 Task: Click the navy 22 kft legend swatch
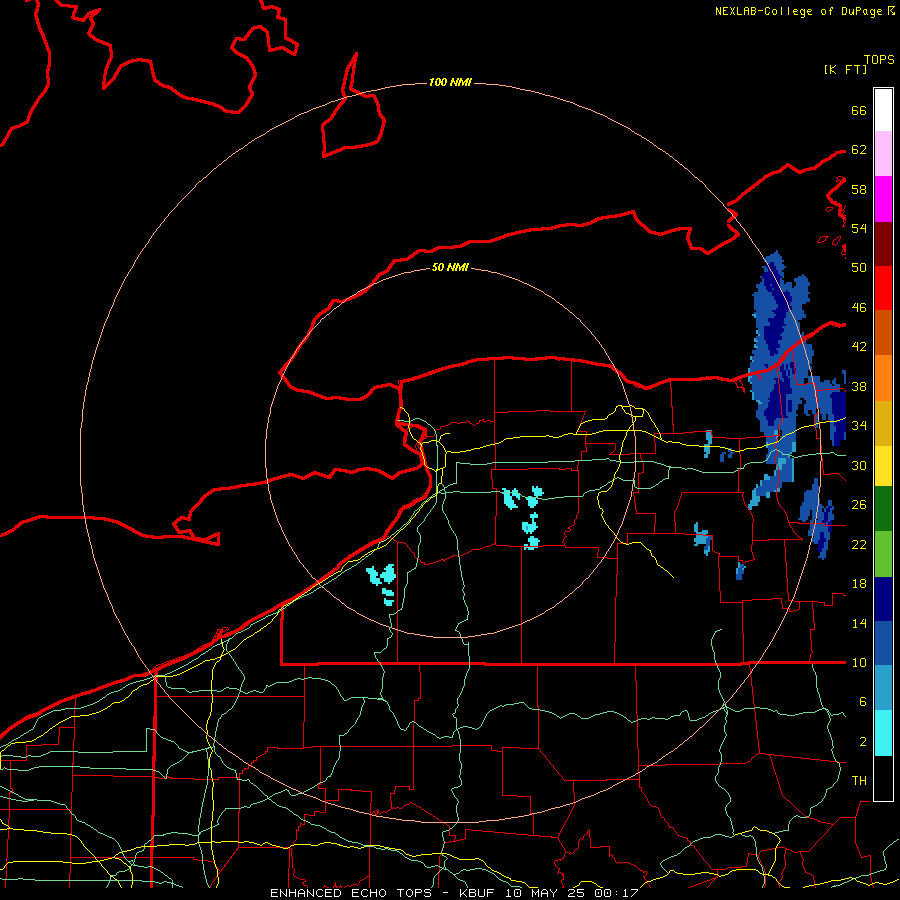[883, 599]
